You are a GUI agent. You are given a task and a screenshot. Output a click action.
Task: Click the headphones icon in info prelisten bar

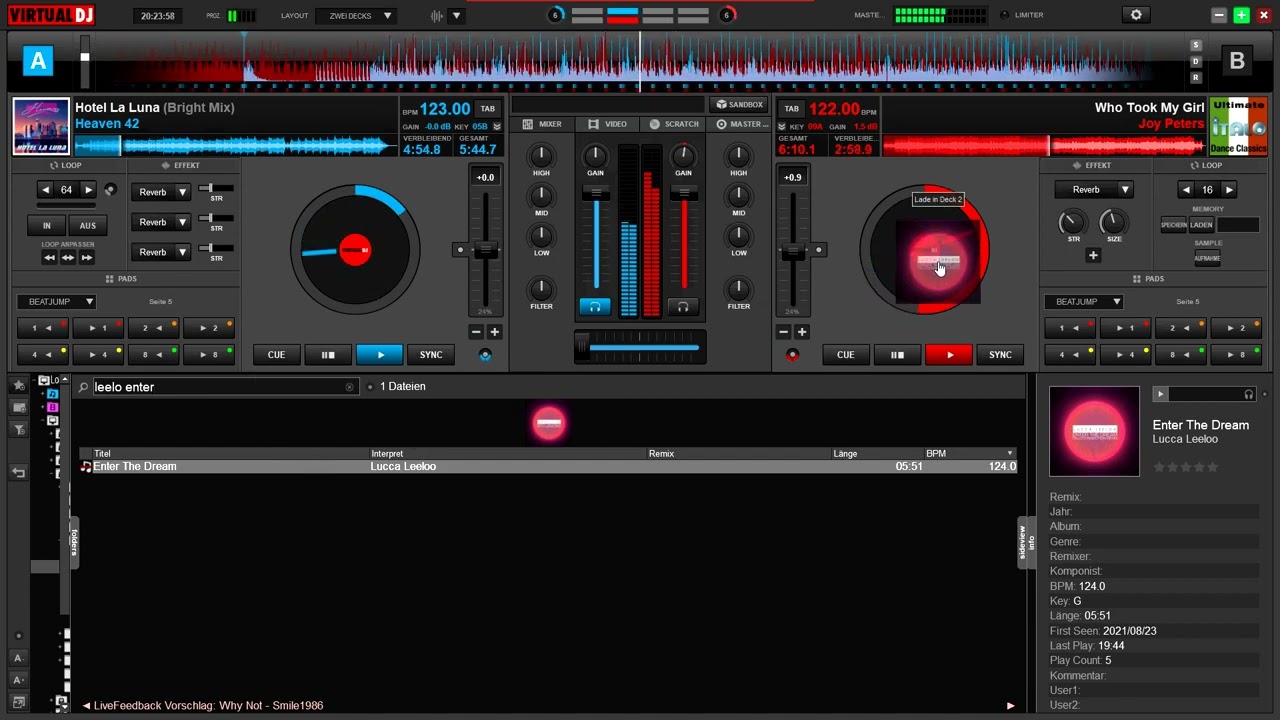[x=1248, y=394]
